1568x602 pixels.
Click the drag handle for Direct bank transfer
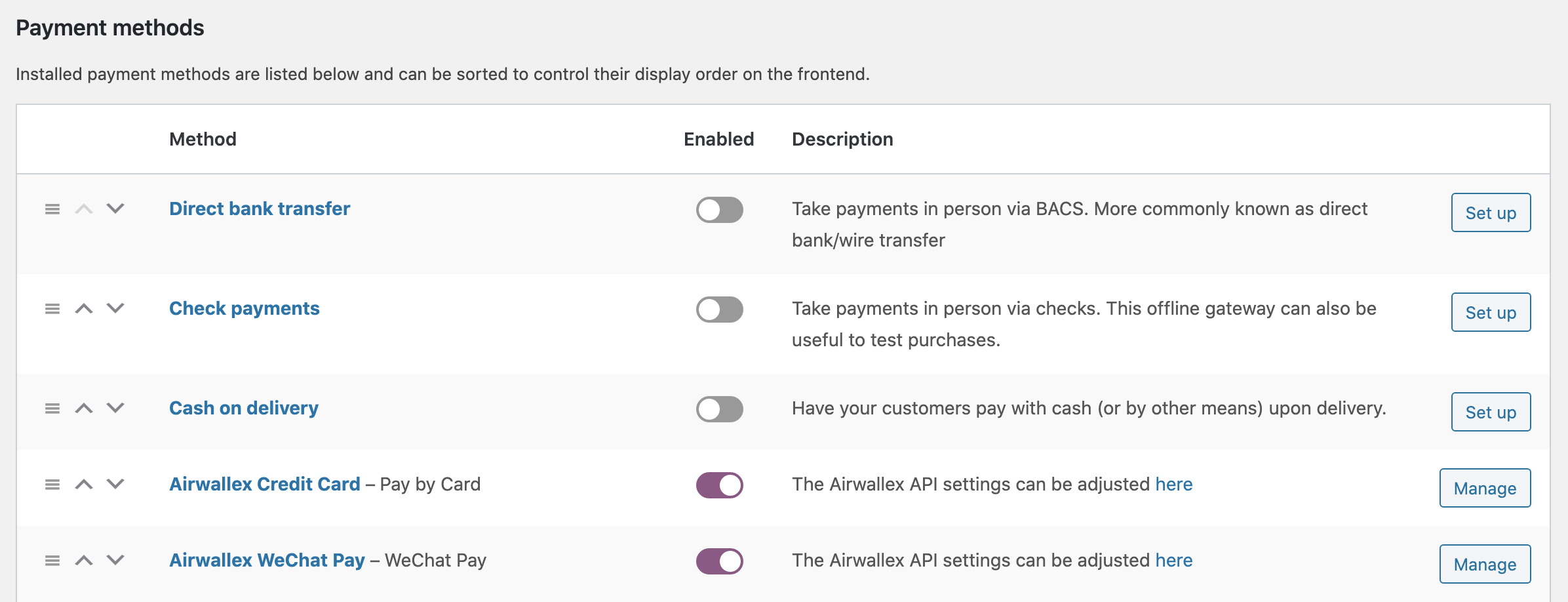(x=52, y=210)
